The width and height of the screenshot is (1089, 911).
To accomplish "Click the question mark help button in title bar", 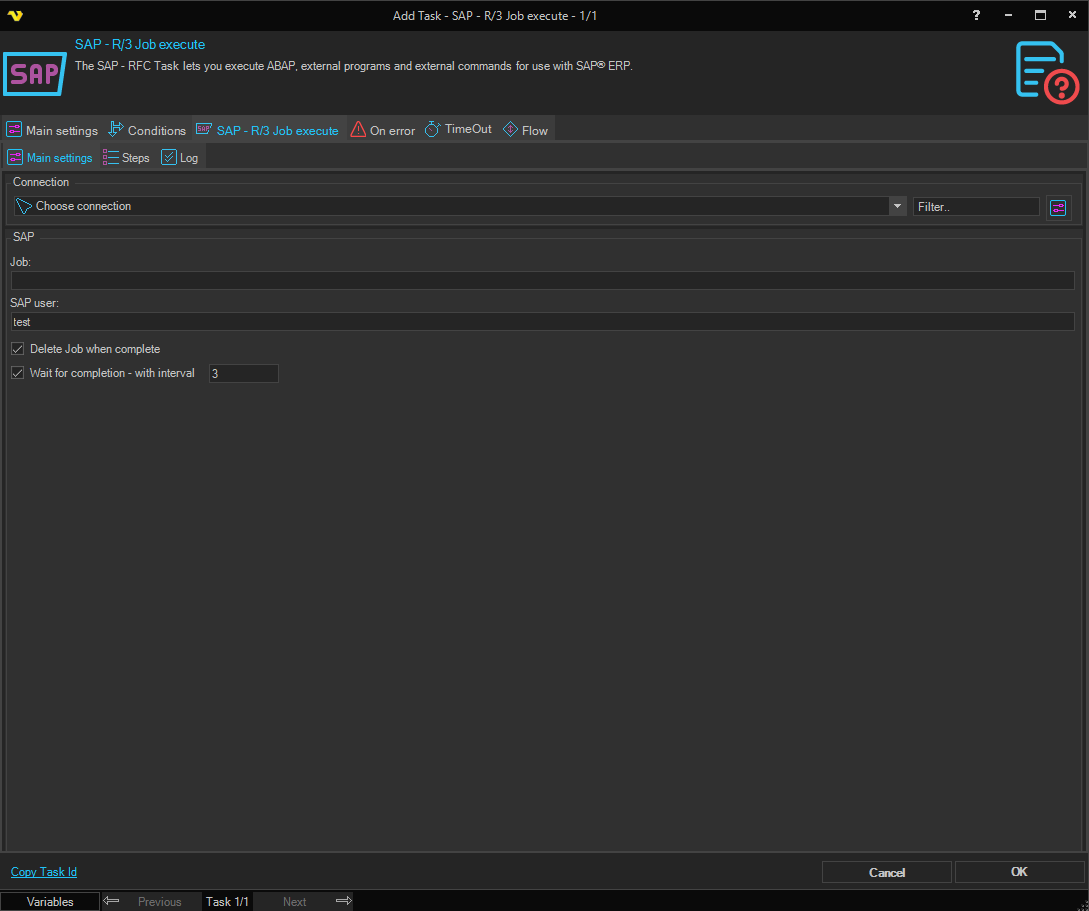I will pos(977,15).
